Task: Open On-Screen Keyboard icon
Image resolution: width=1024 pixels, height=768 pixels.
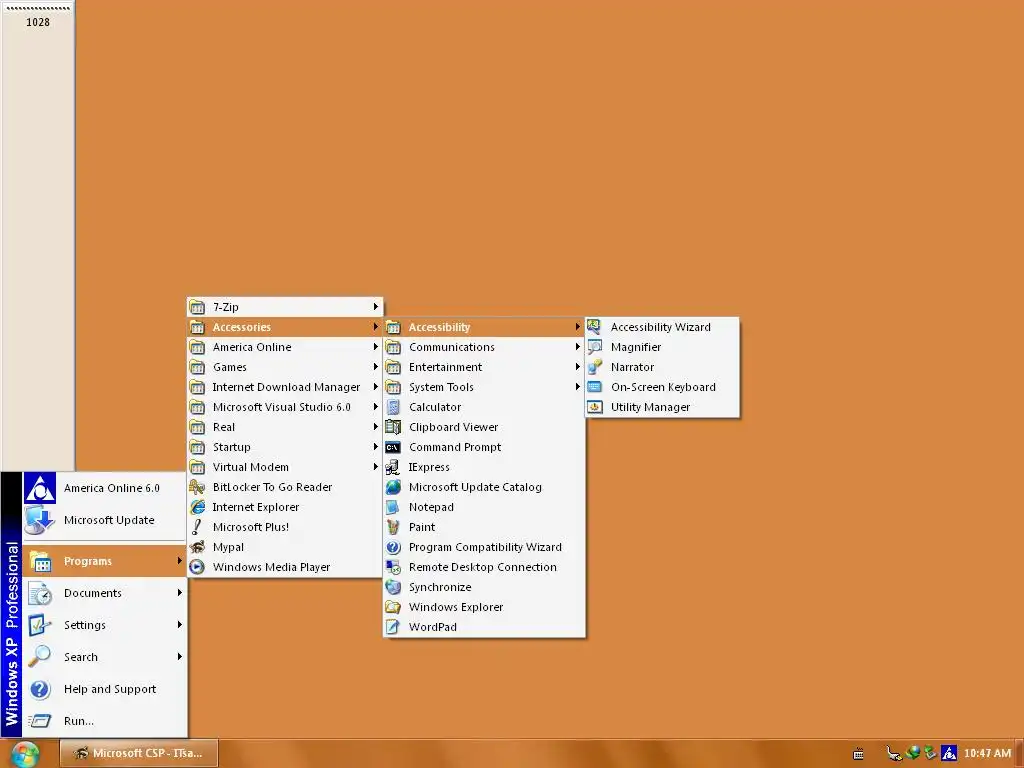Action: coord(594,387)
